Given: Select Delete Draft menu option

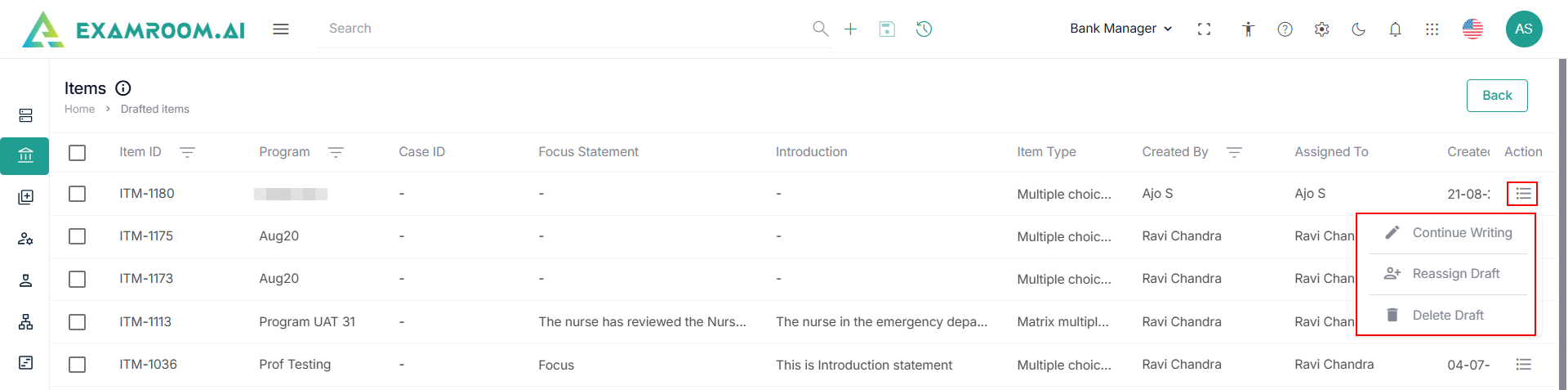Looking at the screenshot, I should coord(1447,316).
